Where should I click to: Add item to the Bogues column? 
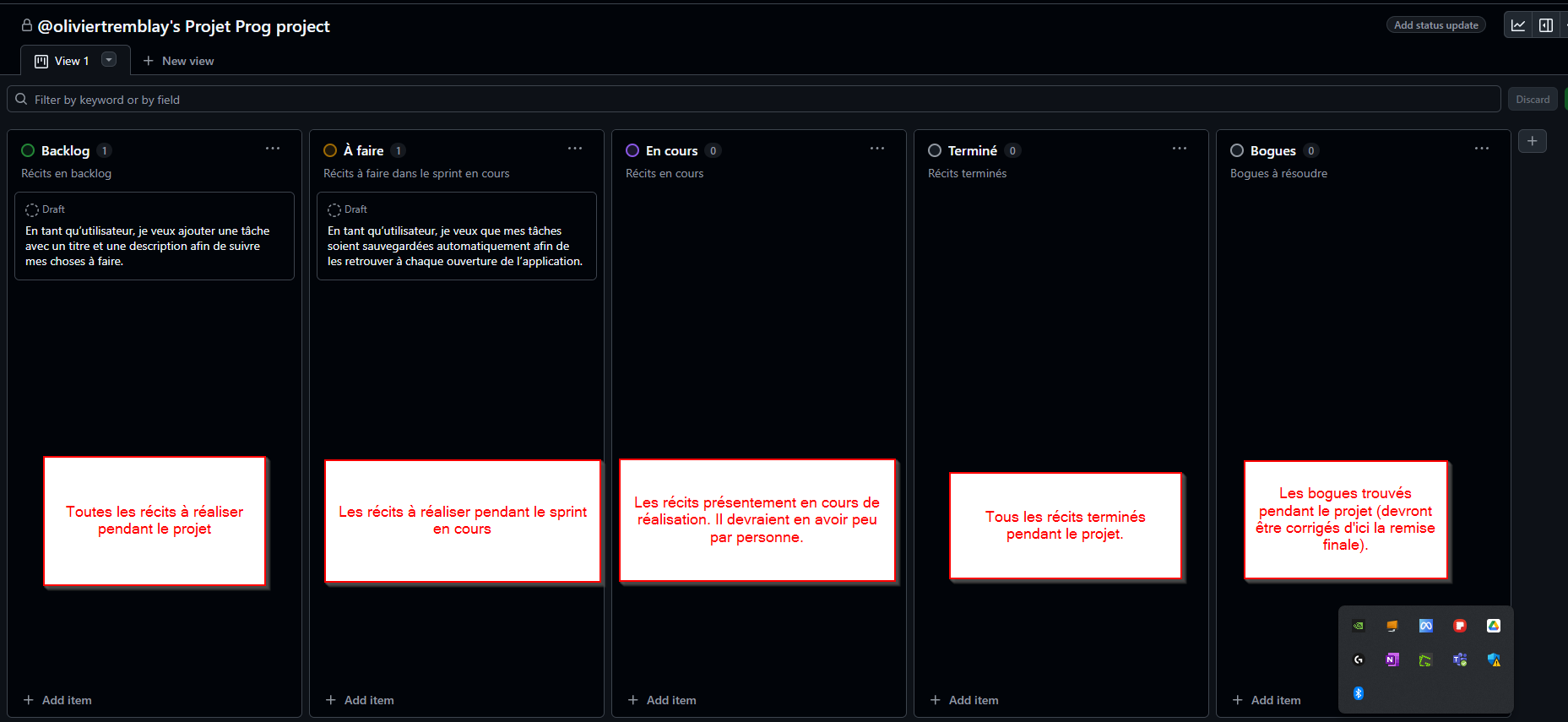[x=1267, y=700]
